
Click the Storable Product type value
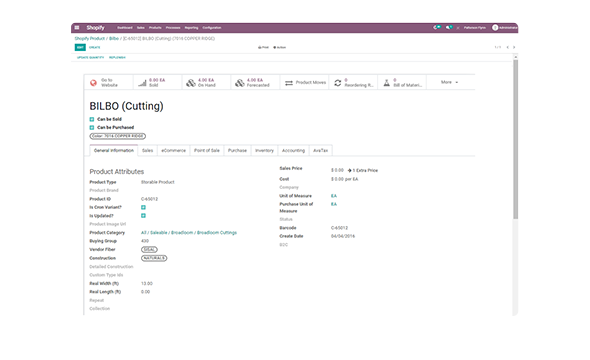pyautogui.click(x=158, y=182)
